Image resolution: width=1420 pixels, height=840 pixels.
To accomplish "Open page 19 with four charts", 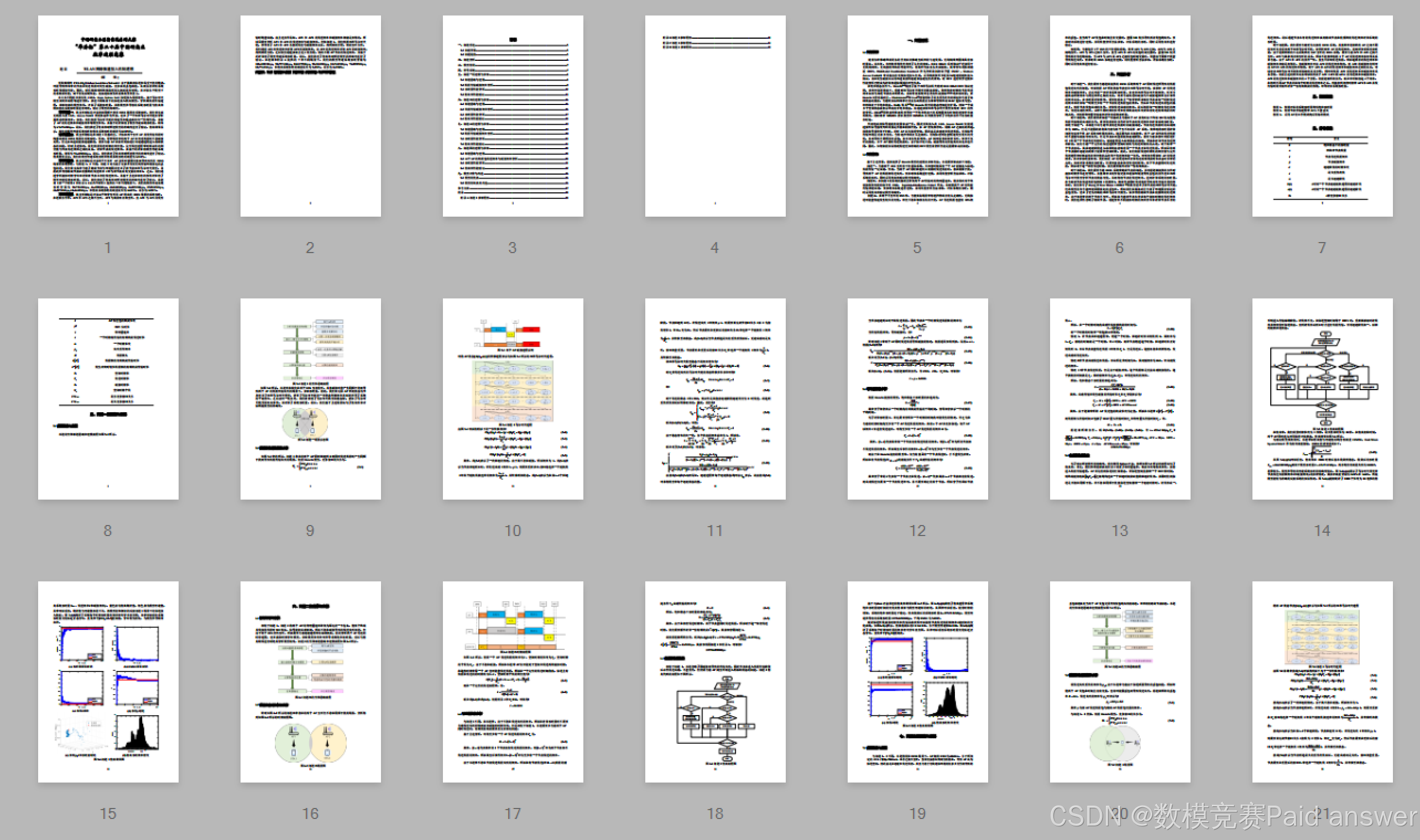I will pos(917,681).
